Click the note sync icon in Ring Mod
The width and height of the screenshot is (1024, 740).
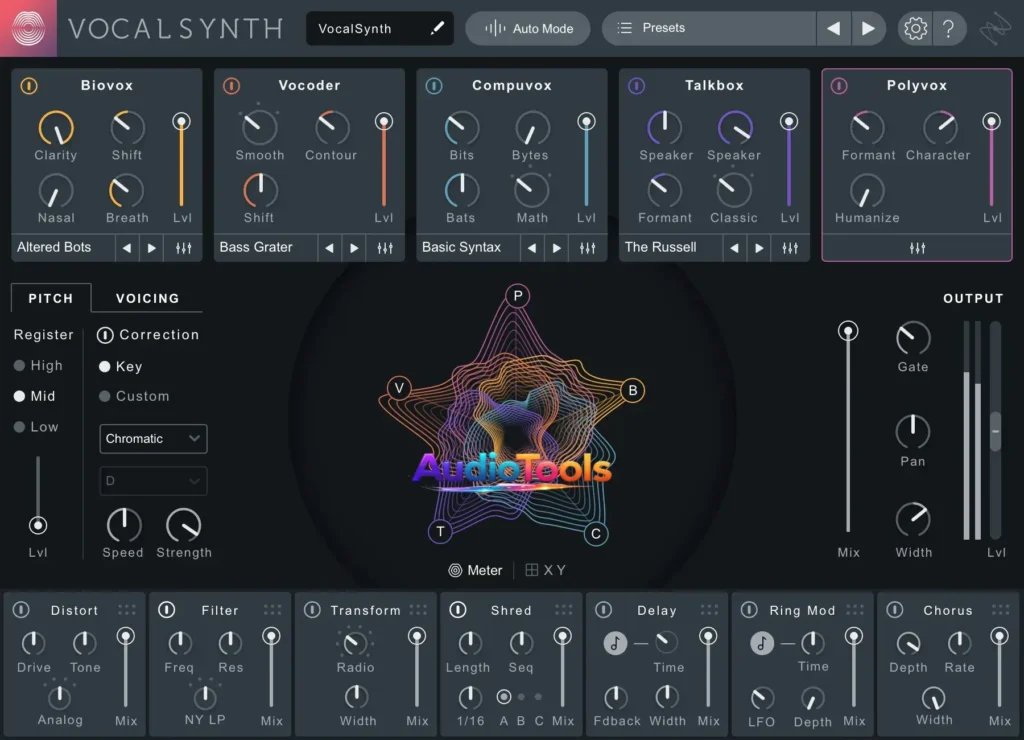(759, 643)
